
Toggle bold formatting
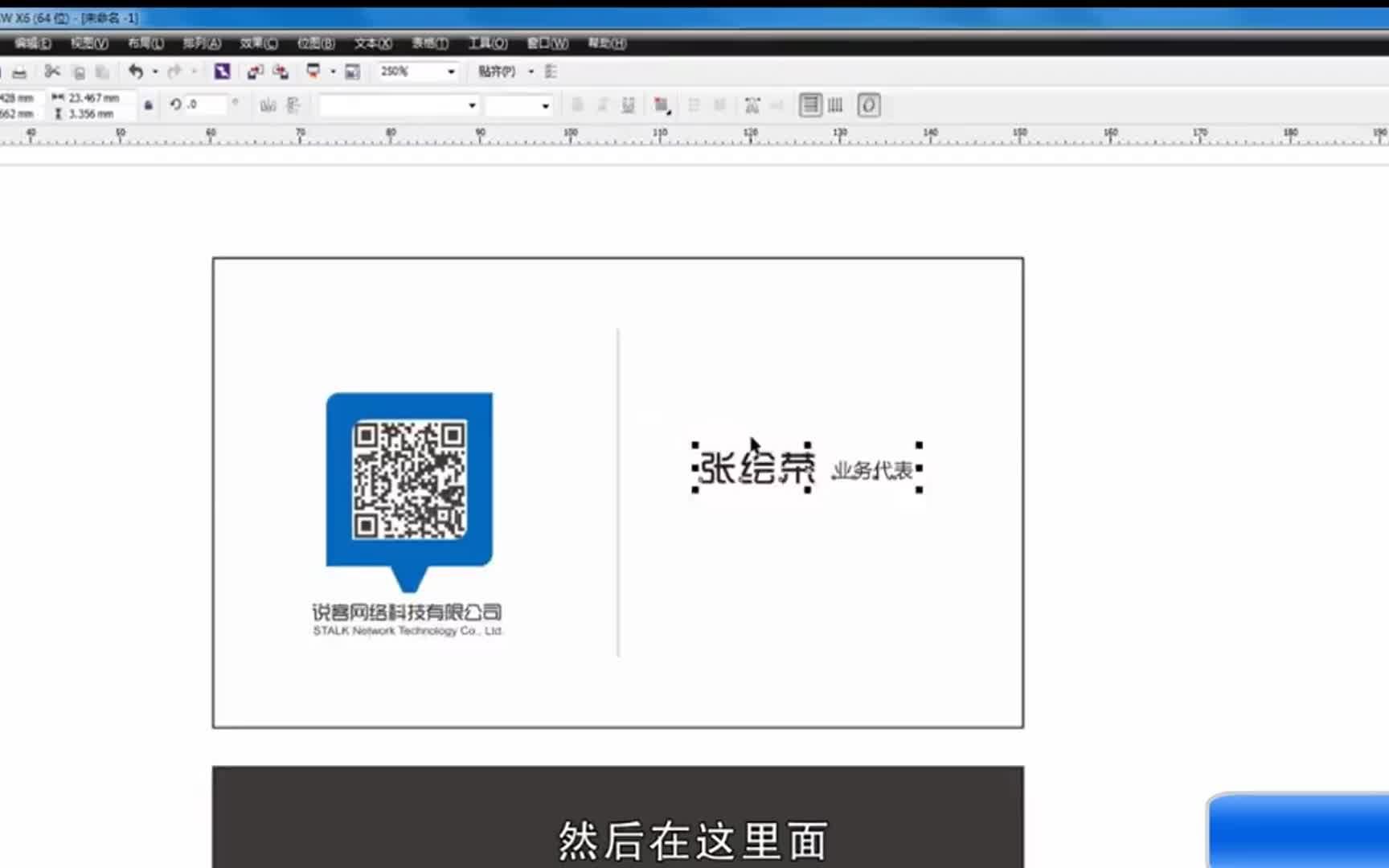(x=577, y=105)
